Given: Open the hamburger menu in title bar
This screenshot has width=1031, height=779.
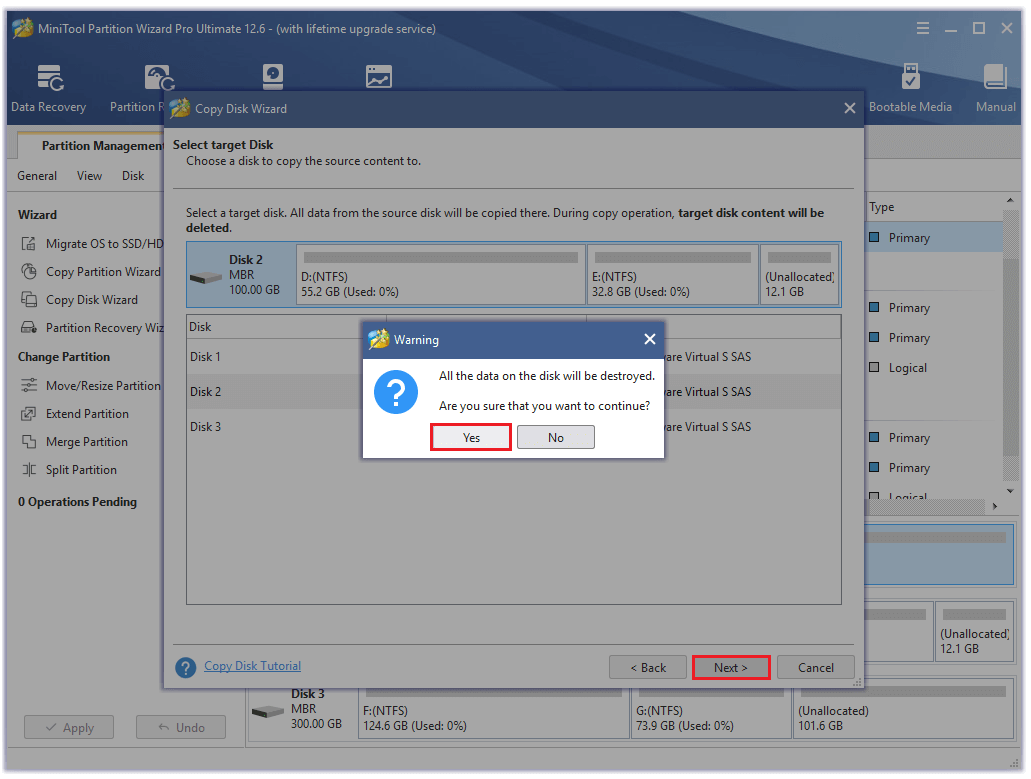Looking at the screenshot, I should pos(923,28).
